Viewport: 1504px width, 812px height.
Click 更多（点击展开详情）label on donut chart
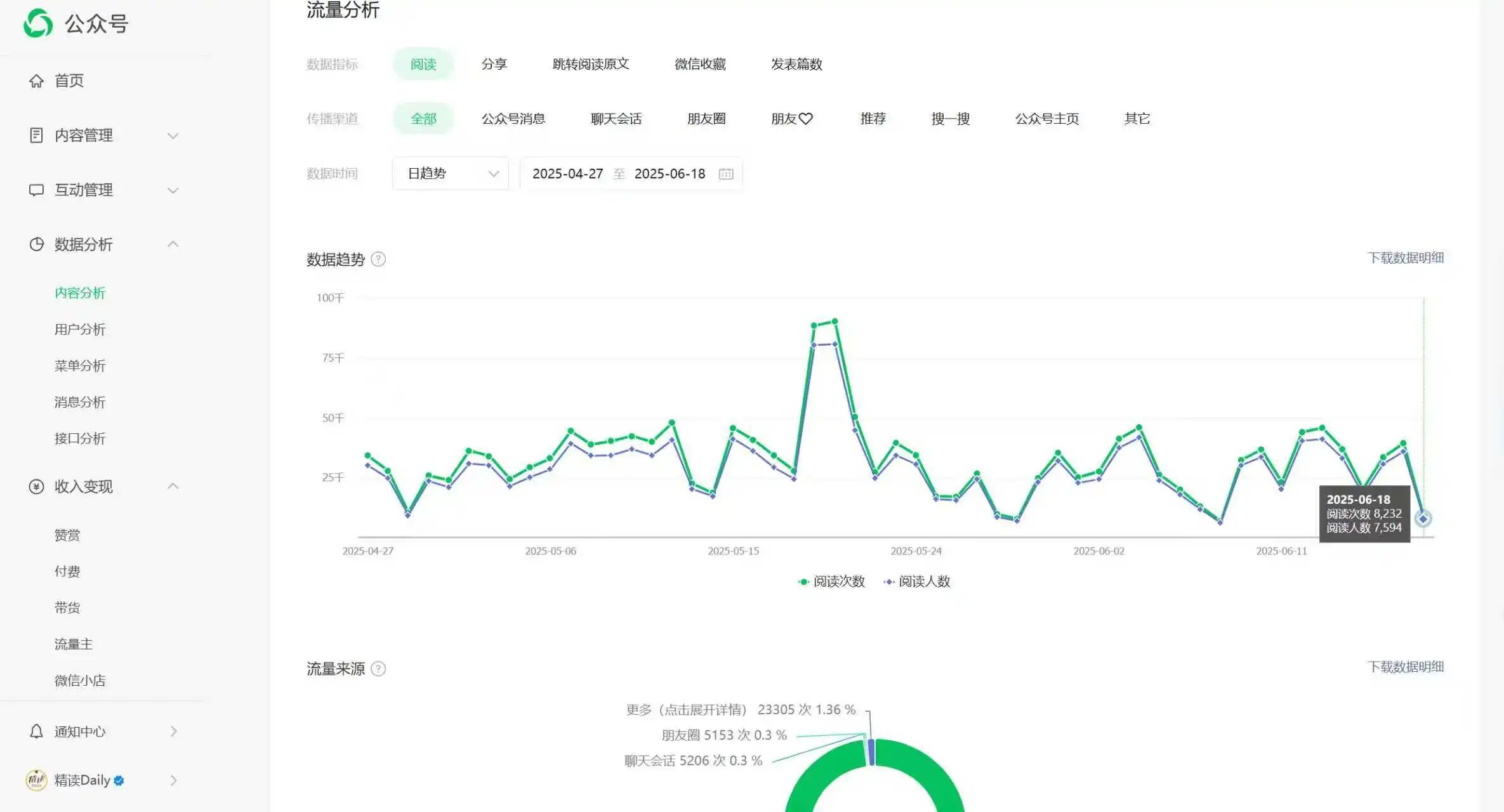(687, 710)
